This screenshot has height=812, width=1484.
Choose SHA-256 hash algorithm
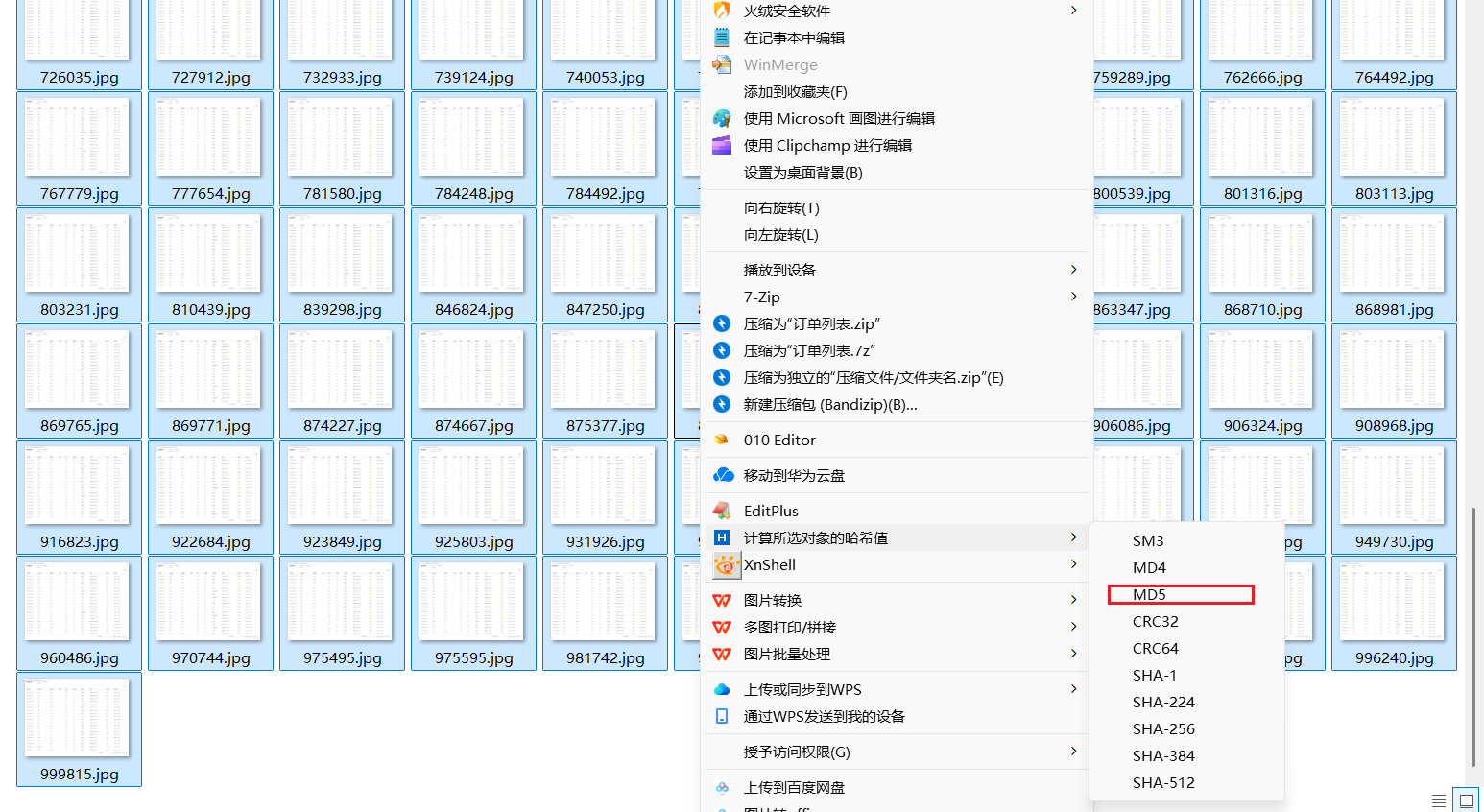coord(1163,729)
